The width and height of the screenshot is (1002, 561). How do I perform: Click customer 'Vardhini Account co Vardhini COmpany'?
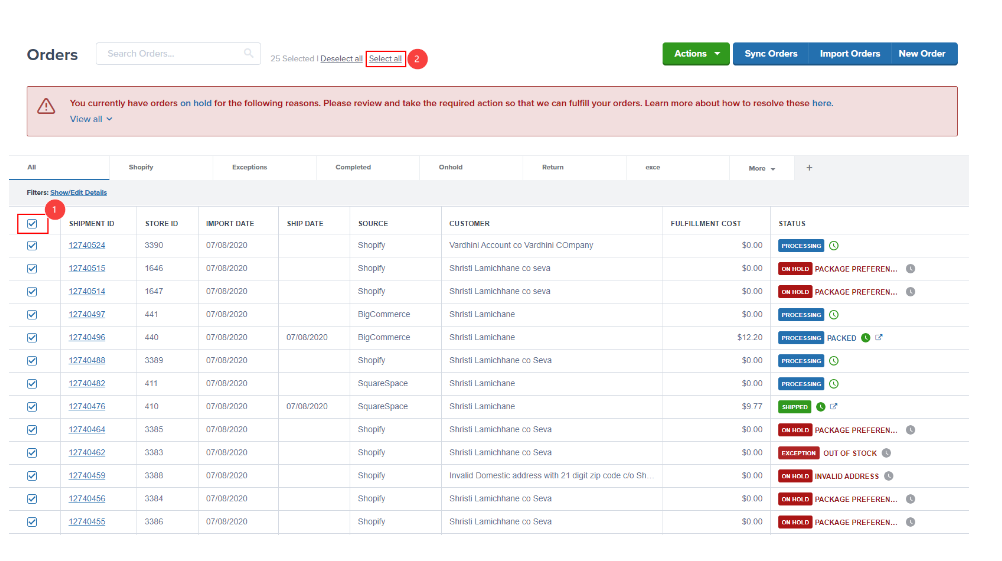(x=521, y=245)
